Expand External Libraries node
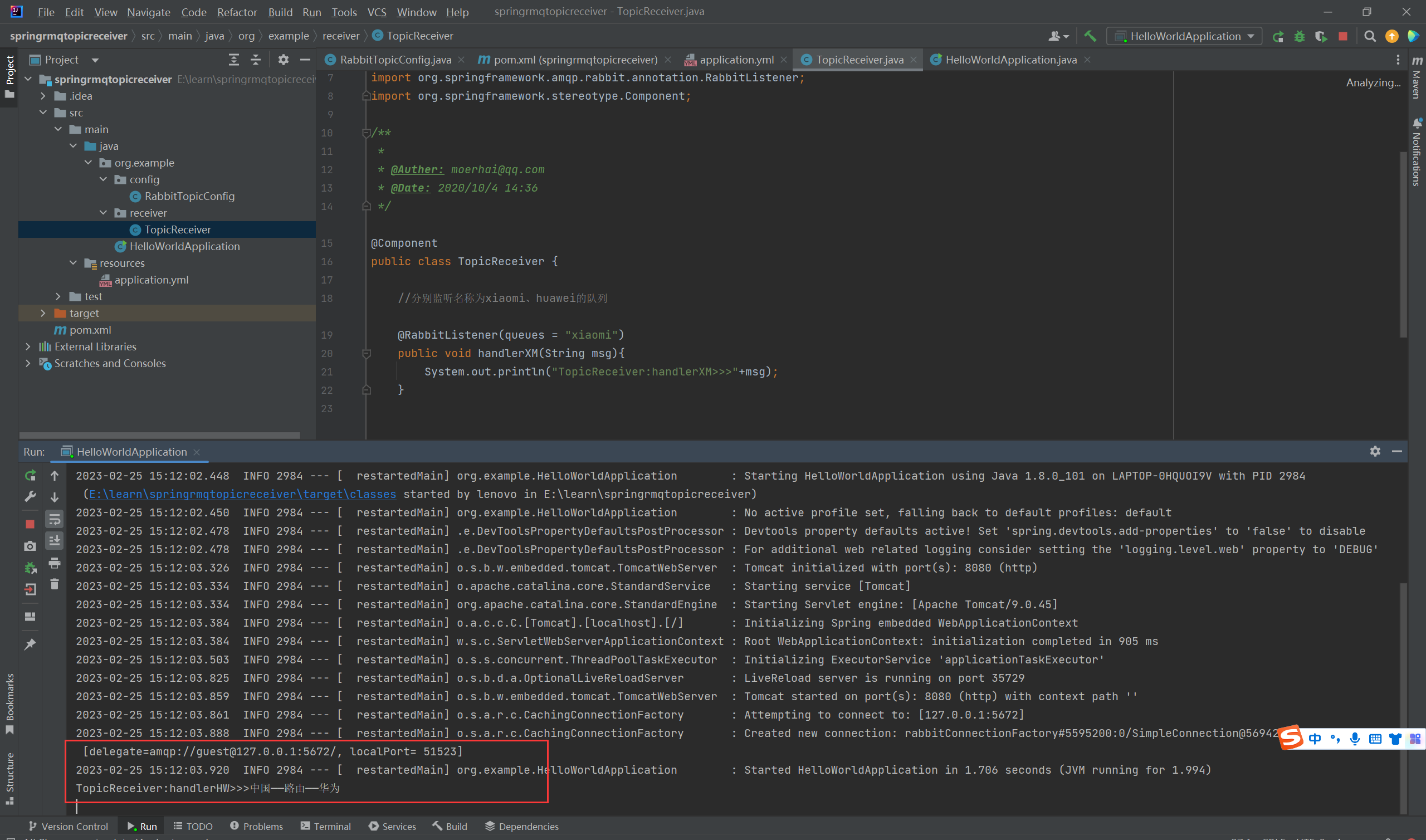1426x840 pixels. click(28, 346)
